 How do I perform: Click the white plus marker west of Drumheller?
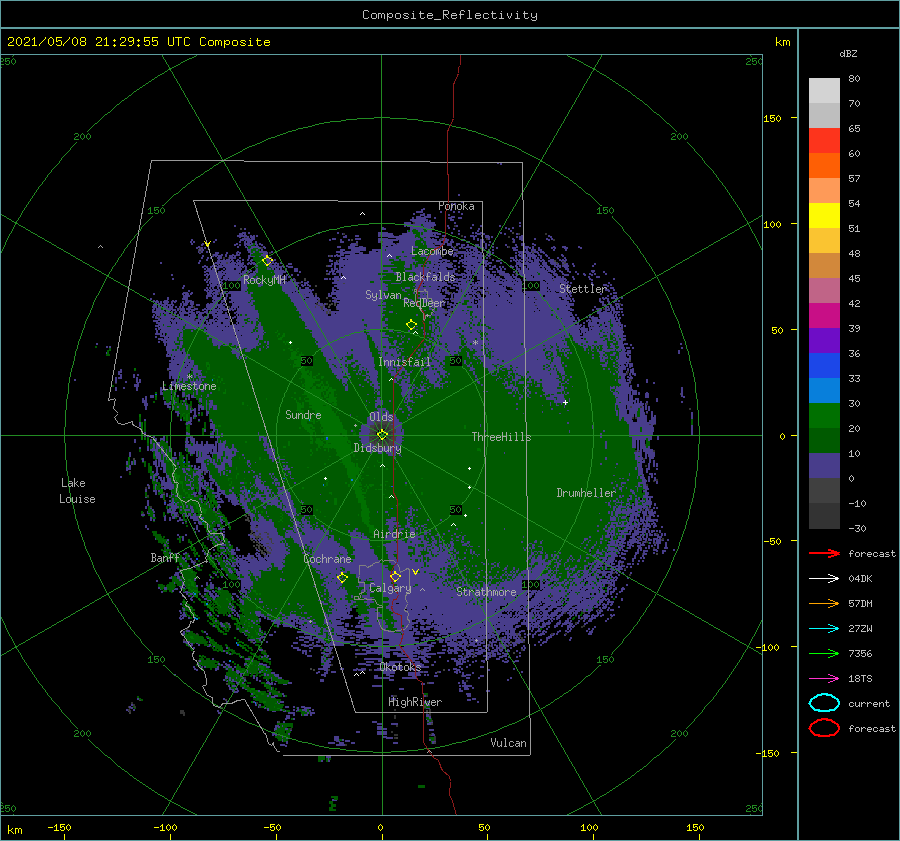tap(565, 402)
